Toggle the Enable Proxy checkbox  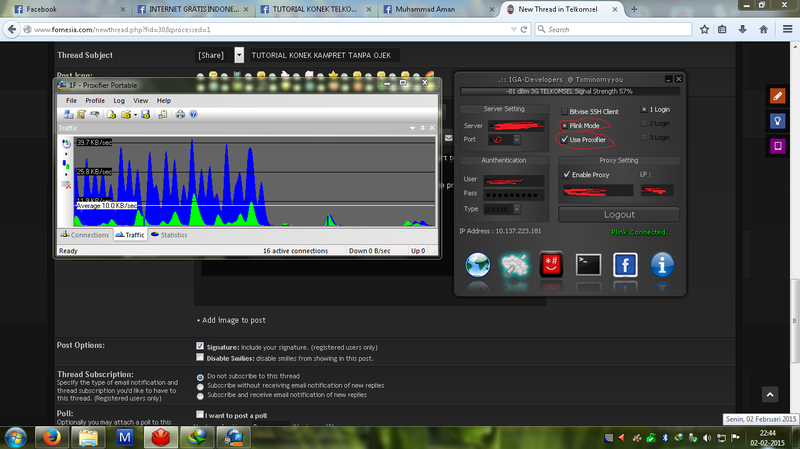pyautogui.click(x=566, y=174)
